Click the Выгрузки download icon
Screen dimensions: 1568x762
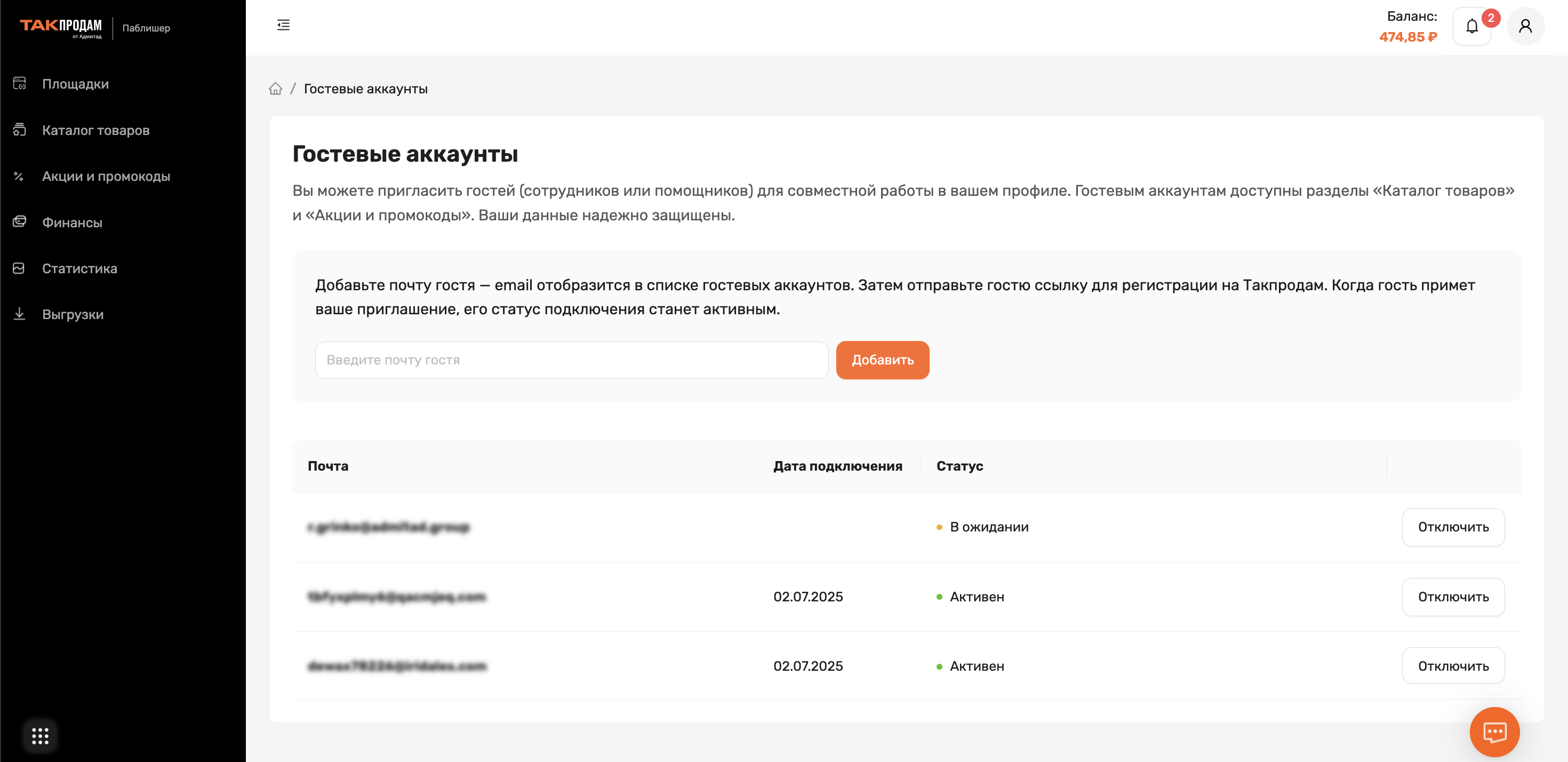20,314
